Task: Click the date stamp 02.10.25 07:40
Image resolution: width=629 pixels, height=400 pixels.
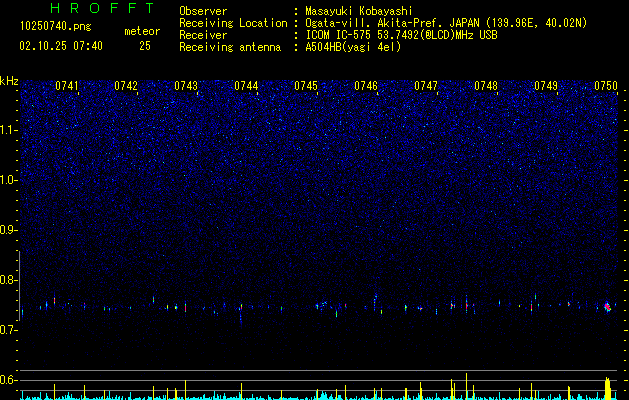Action: point(61,46)
